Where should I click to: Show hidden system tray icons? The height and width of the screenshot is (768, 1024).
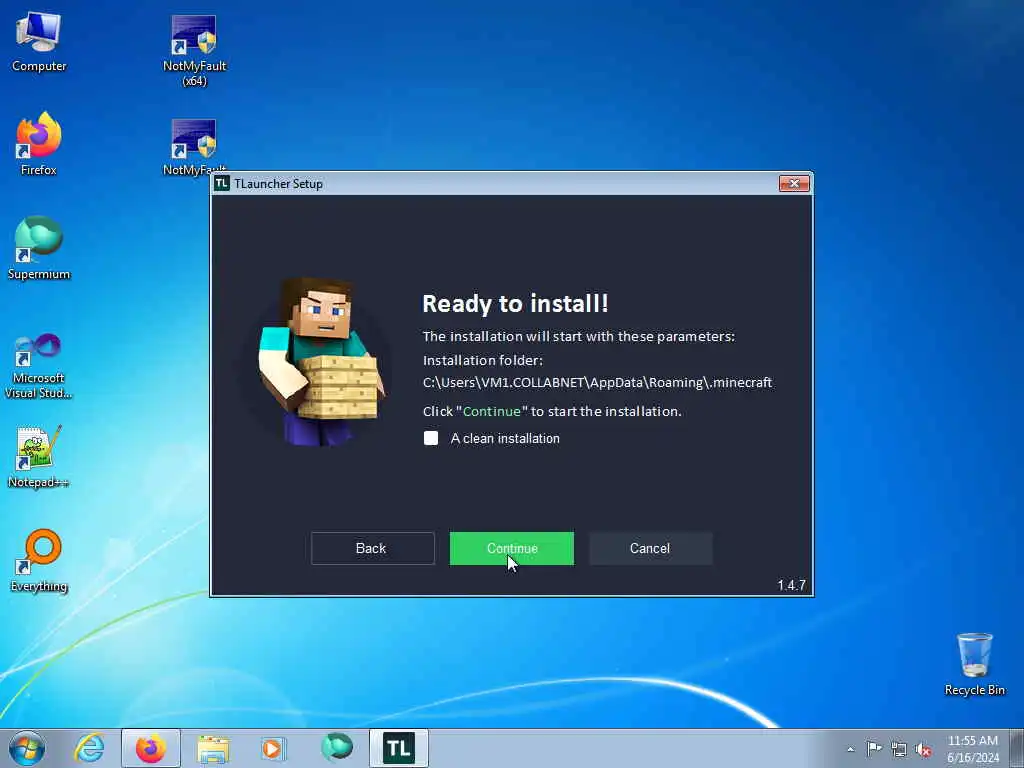tap(850, 749)
